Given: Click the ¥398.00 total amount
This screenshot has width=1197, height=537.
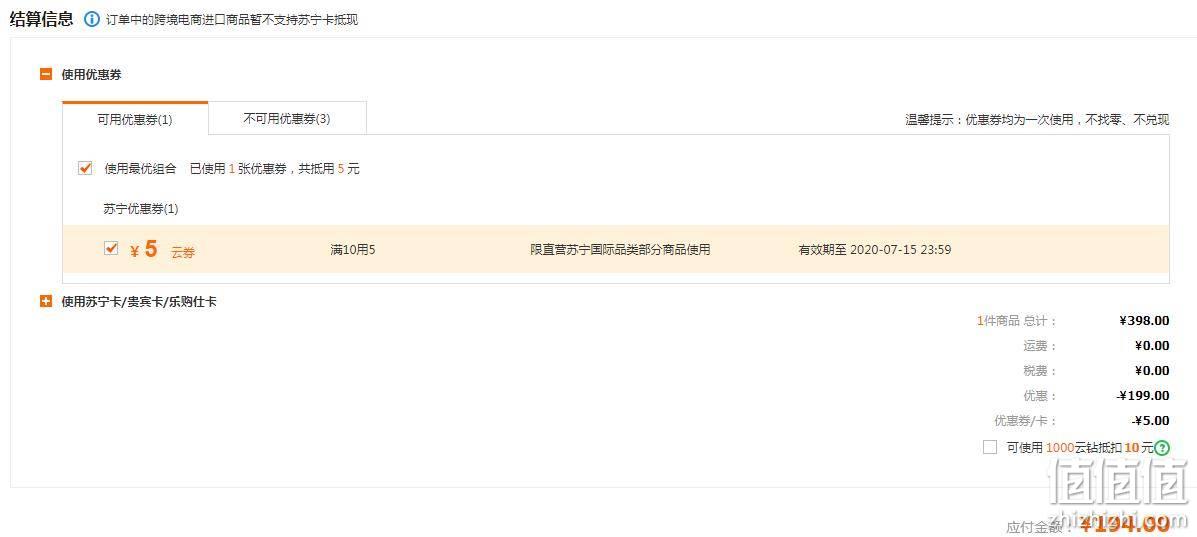Looking at the screenshot, I should coord(1144,321).
